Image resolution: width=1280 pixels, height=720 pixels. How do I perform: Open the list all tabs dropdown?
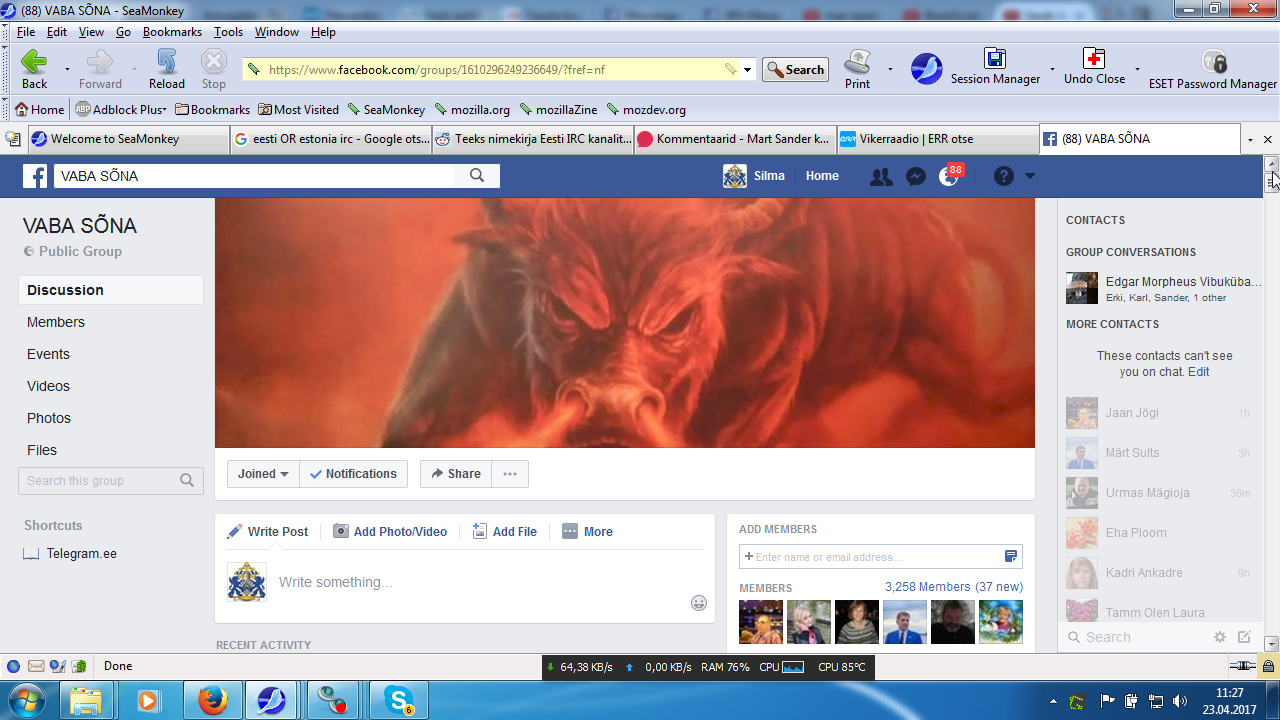coord(1250,140)
